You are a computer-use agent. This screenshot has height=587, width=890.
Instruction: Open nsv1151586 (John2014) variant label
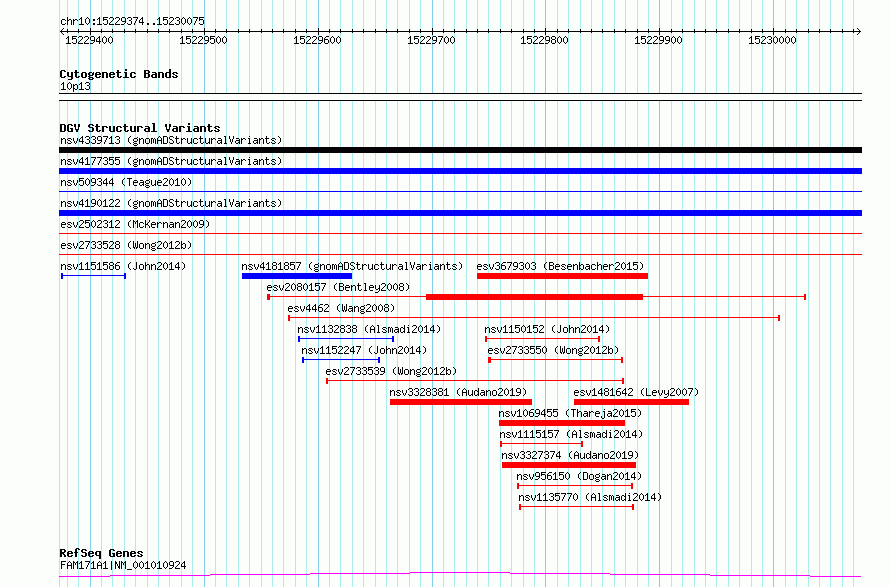pos(123,266)
